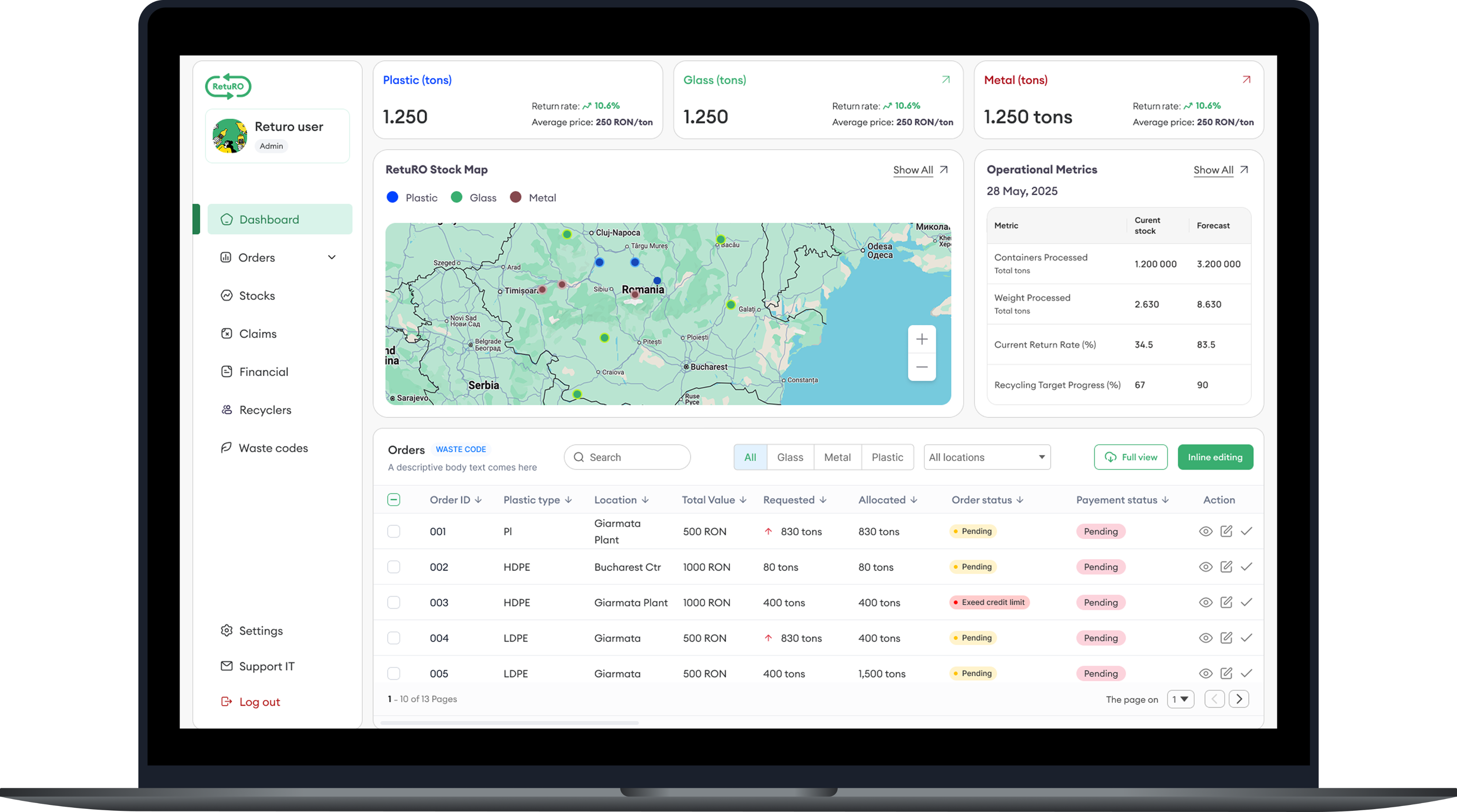
Task: Tick the checkbox for order 005
Action: pyautogui.click(x=394, y=673)
